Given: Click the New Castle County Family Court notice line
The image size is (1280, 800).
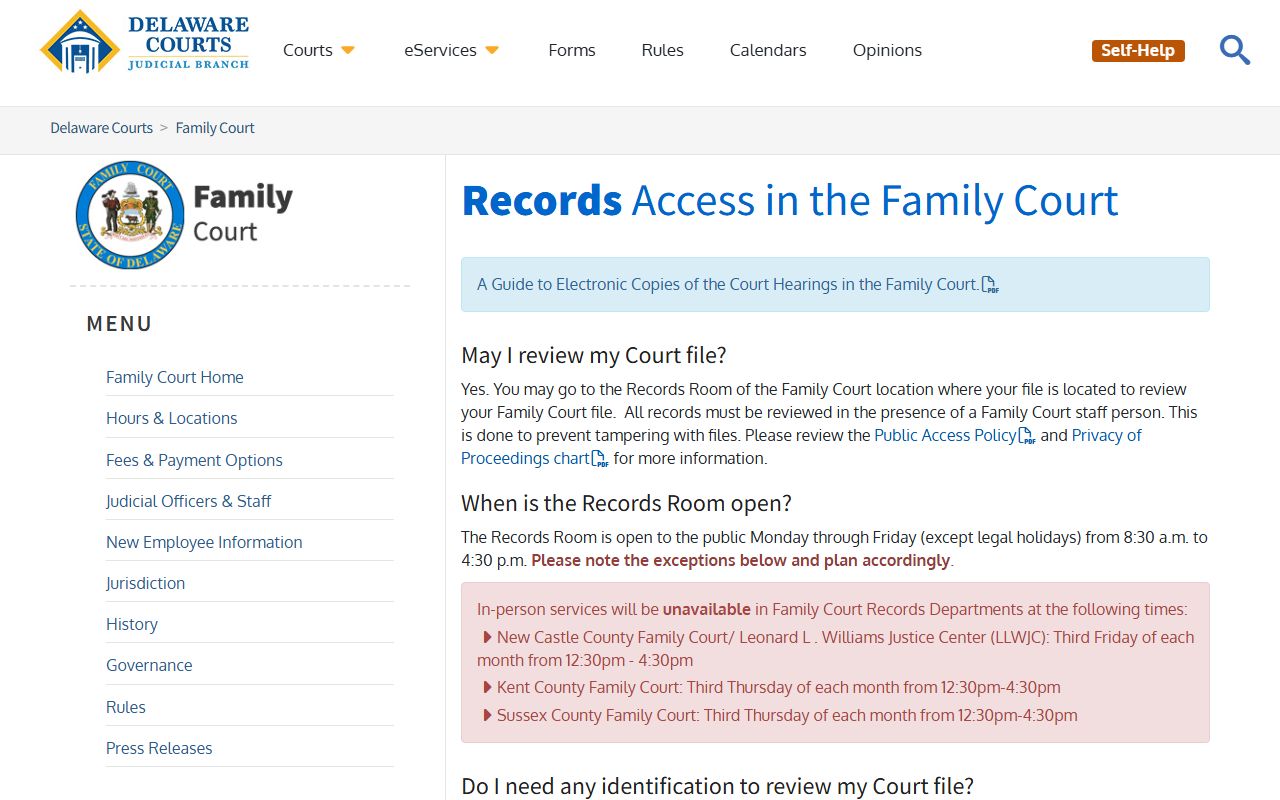Looking at the screenshot, I should pos(836,648).
